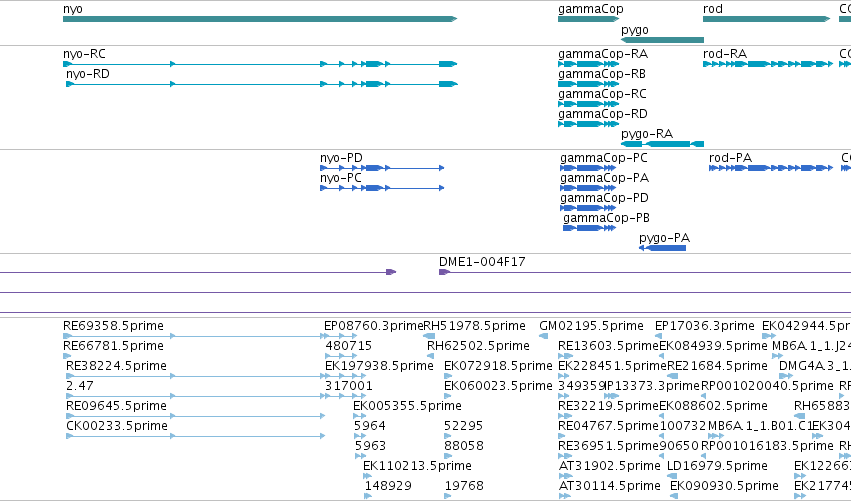The width and height of the screenshot is (851, 501).
Task: Click the 90650 feature label
Action: pos(679,446)
